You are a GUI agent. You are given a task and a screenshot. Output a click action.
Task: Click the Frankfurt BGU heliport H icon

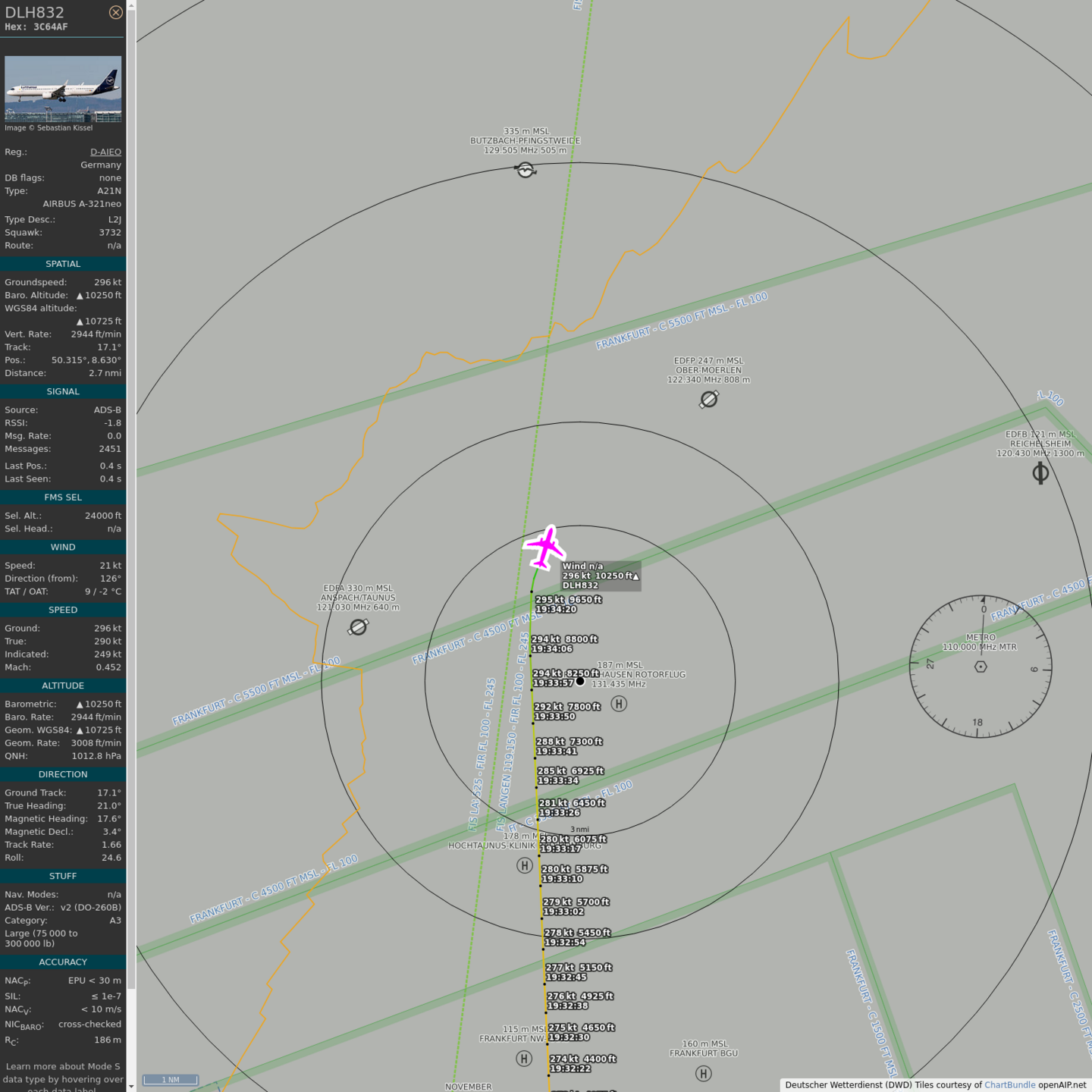(x=703, y=1073)
